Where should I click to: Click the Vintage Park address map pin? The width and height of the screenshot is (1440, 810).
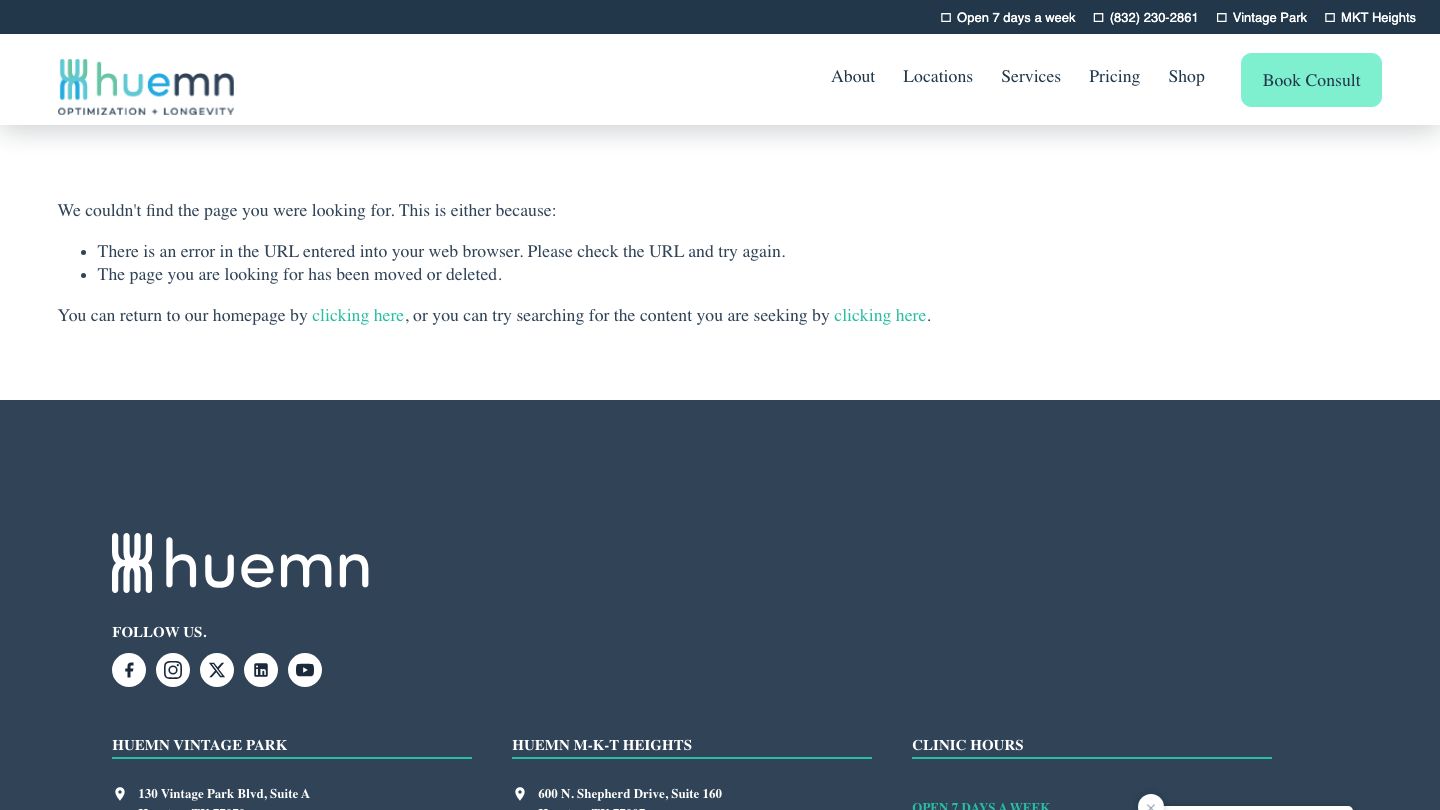click(x=120, y=794)
